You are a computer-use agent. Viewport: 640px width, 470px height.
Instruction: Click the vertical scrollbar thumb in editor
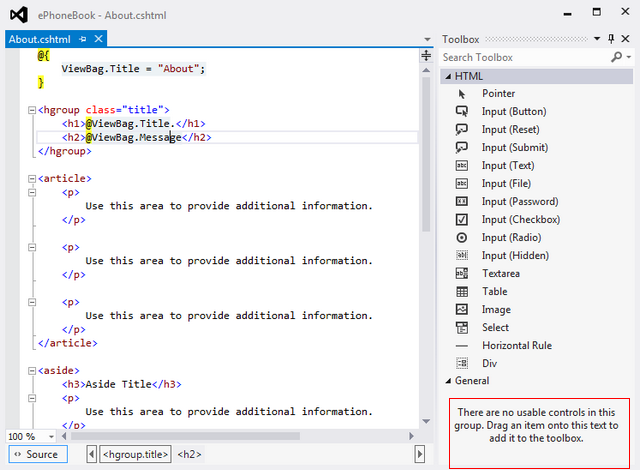tap(426, 154)
